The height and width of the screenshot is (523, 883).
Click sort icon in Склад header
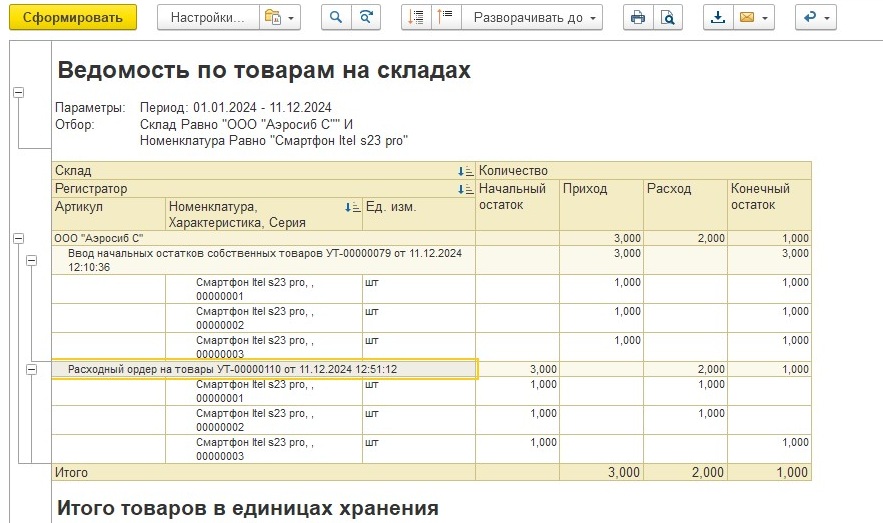coord(465,171)
